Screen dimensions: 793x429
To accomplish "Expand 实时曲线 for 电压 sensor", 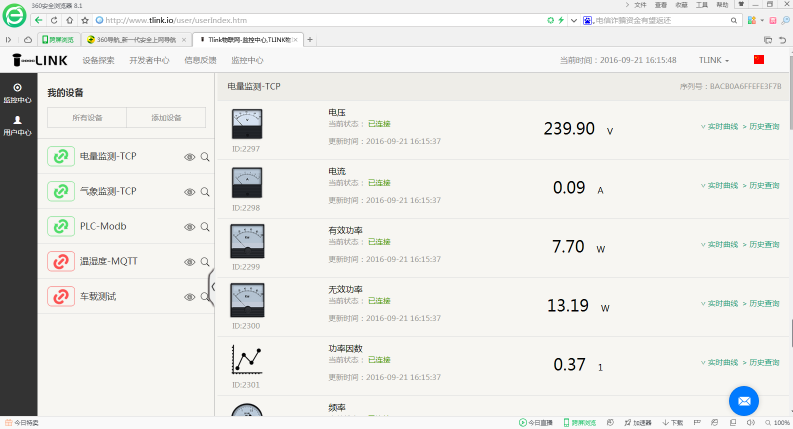I will [721, 127].
